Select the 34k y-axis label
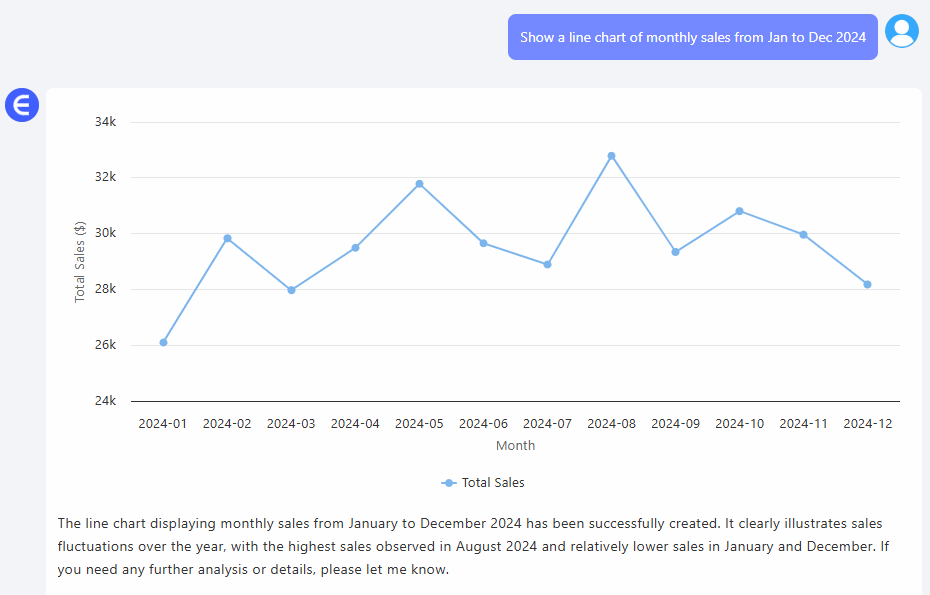Image resolution: width=930 pixels, height=595 pixels. pos(106,121)
